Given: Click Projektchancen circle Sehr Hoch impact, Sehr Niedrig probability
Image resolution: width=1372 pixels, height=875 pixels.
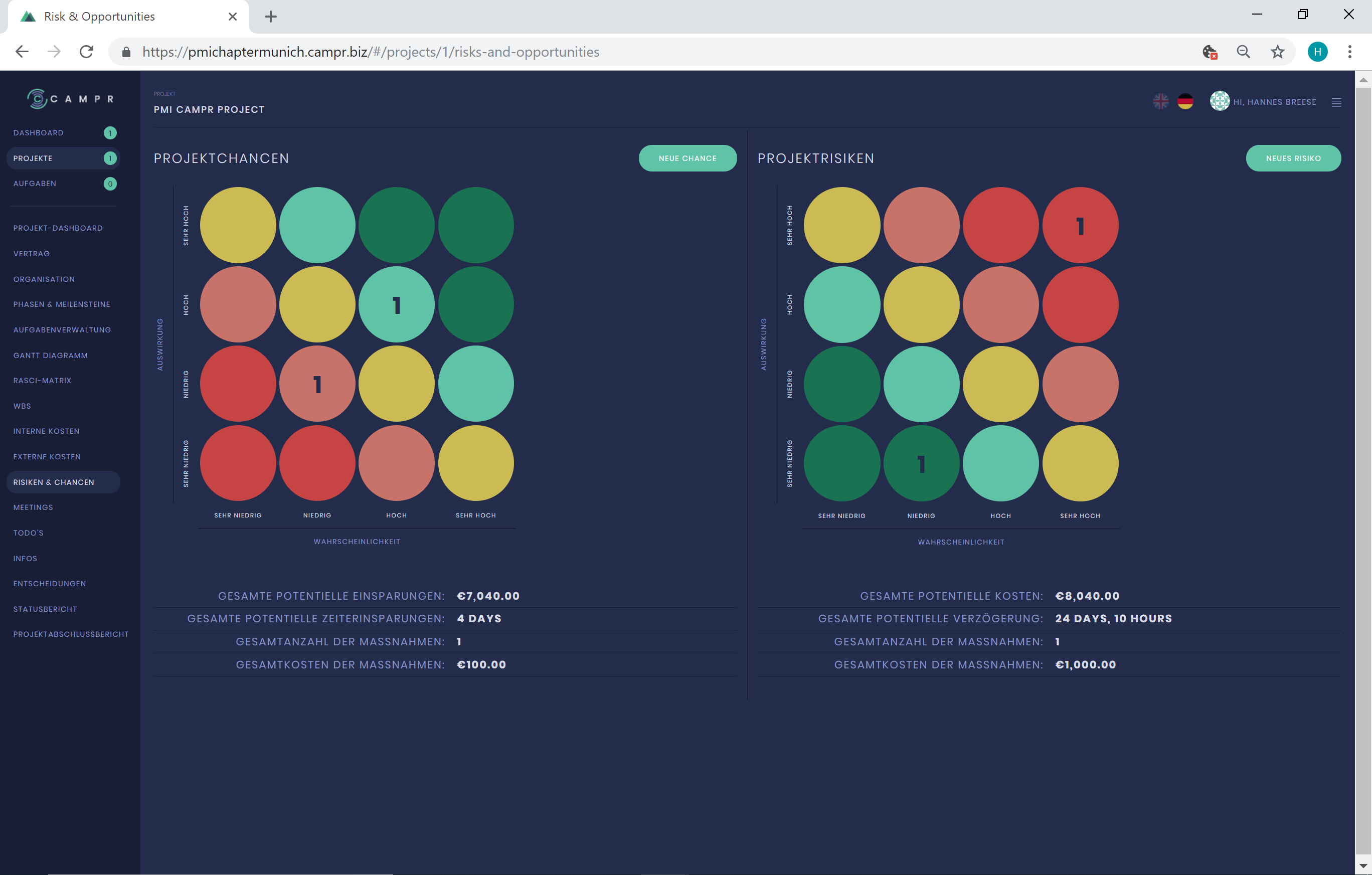Looking at the screenshot, I should click(238, 226).
